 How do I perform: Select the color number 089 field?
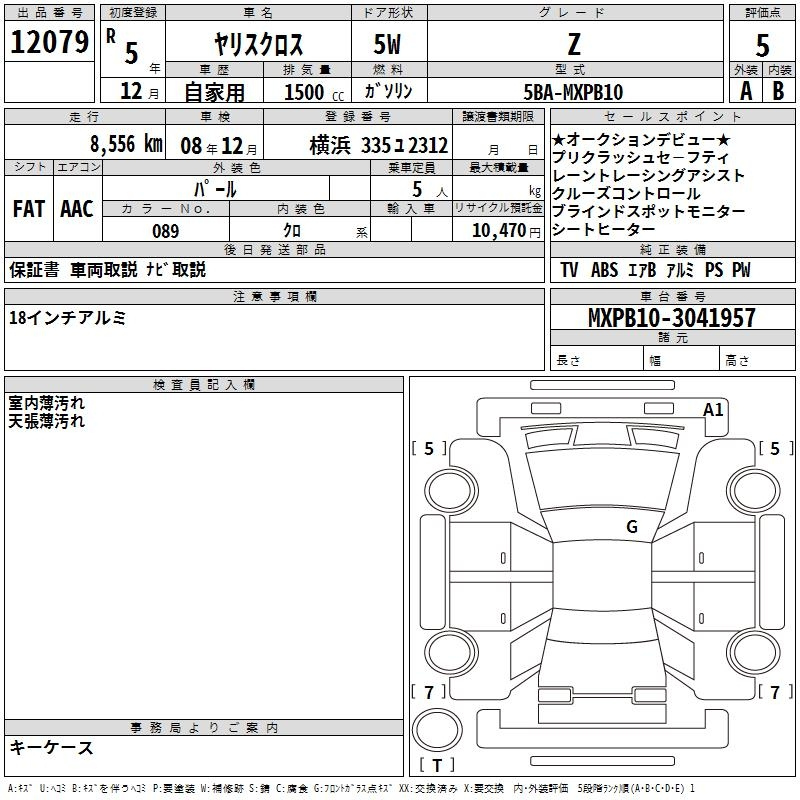point(165,231)
